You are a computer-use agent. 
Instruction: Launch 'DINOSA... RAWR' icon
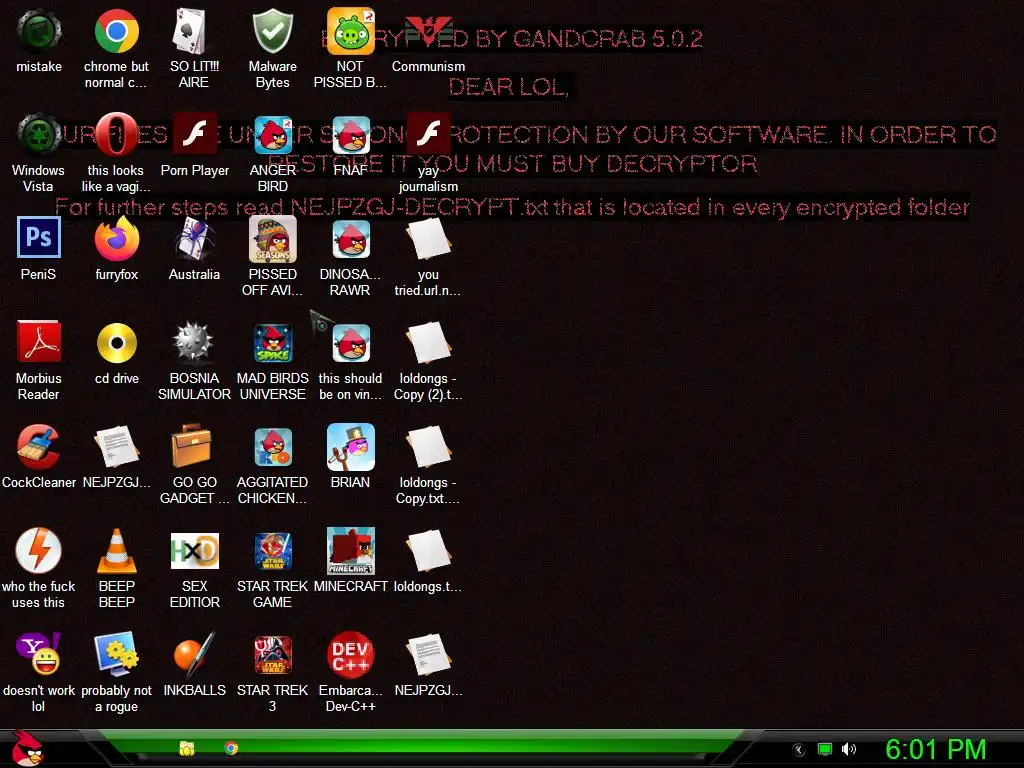pyautogui.click(x=350, y=238)
